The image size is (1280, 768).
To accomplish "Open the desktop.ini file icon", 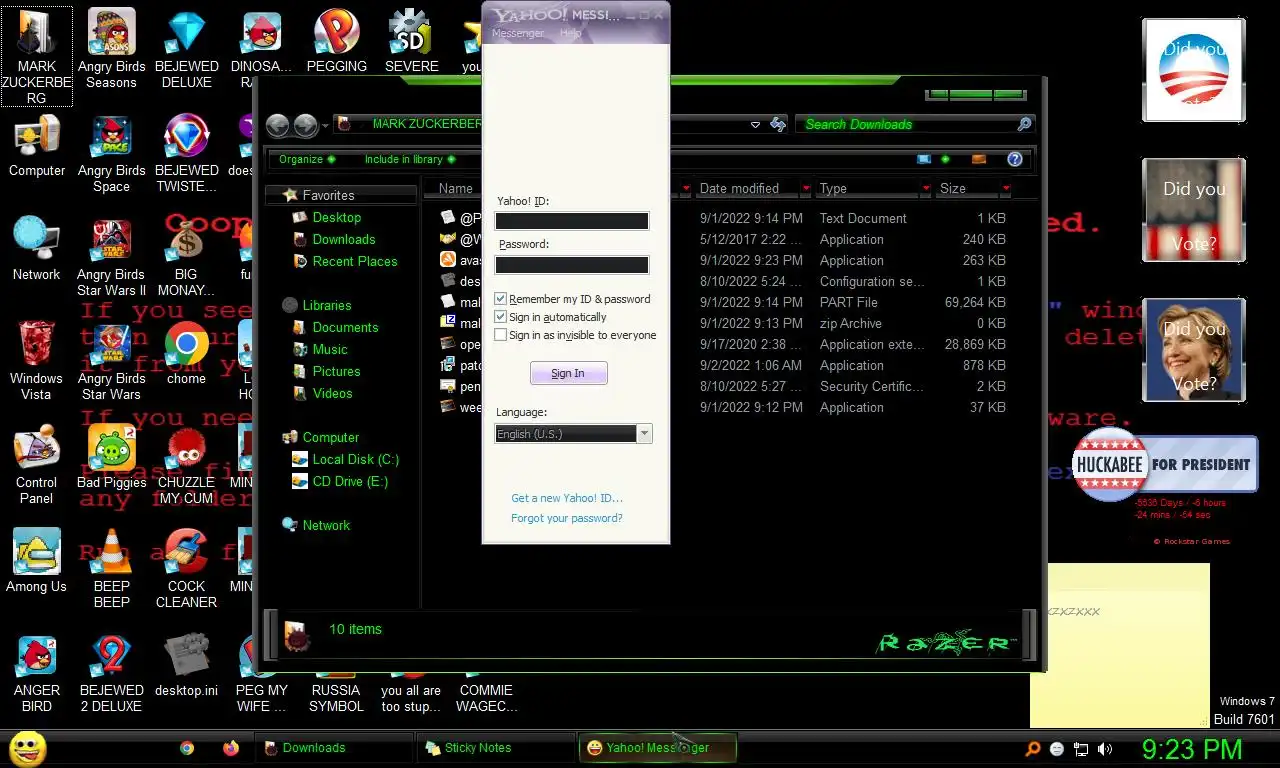I will [x=186, y=665].
